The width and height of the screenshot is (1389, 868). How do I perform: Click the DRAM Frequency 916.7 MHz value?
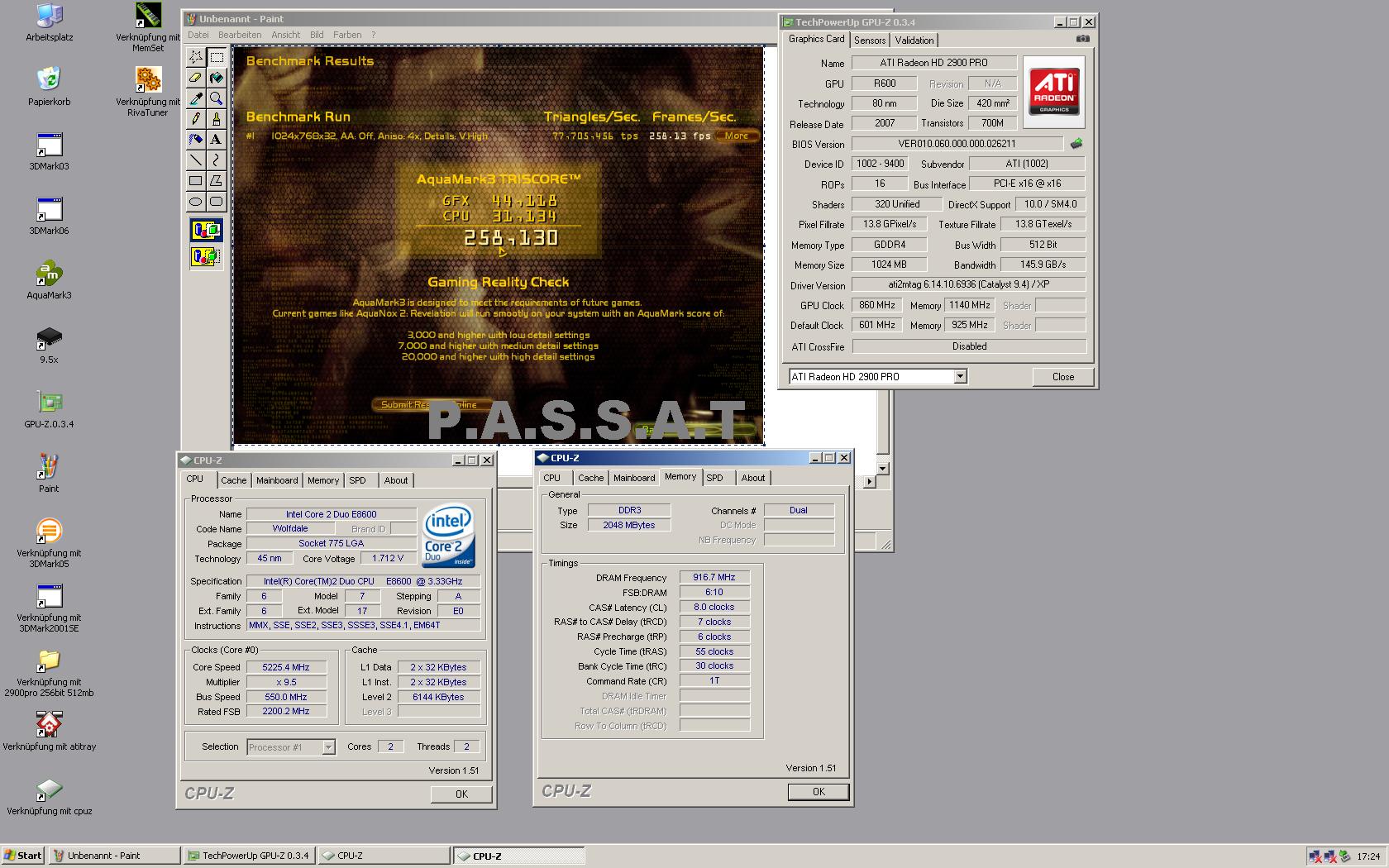[x=714, y=577]
